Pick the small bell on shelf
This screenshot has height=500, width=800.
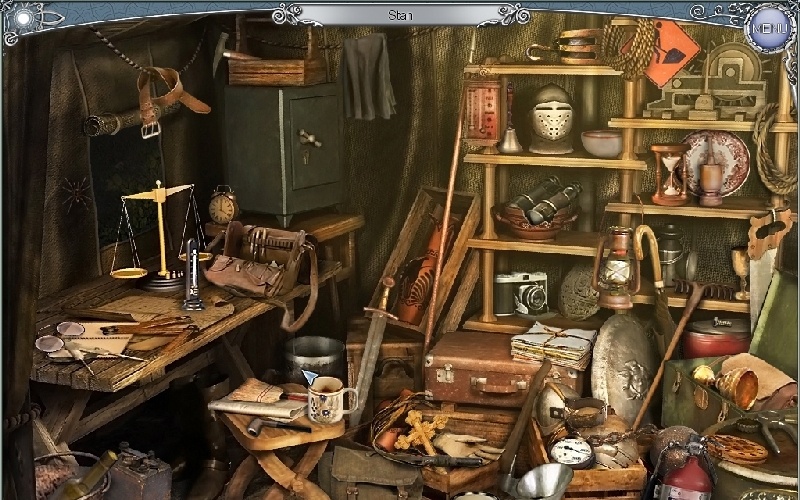coord(510,140)
